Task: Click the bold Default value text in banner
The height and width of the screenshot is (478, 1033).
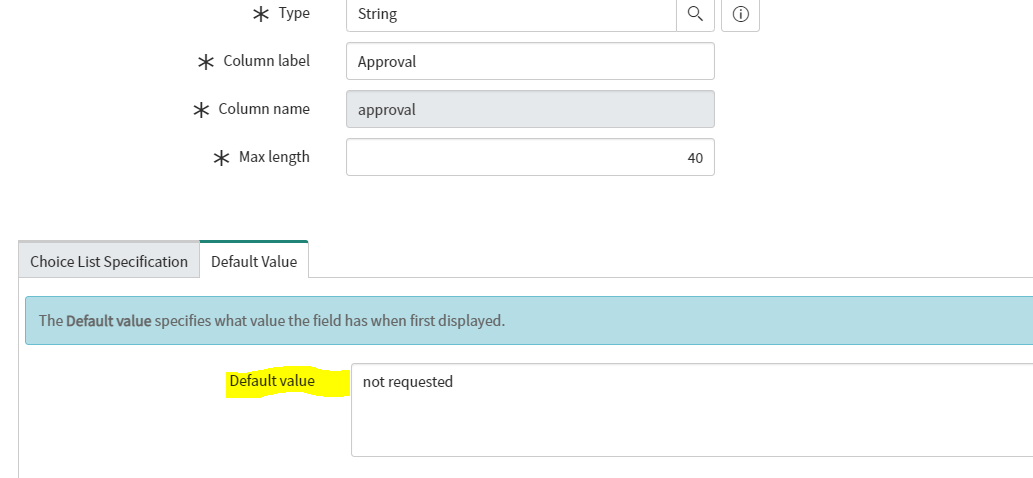Action: pyautogui.click(x=109, y=321)
